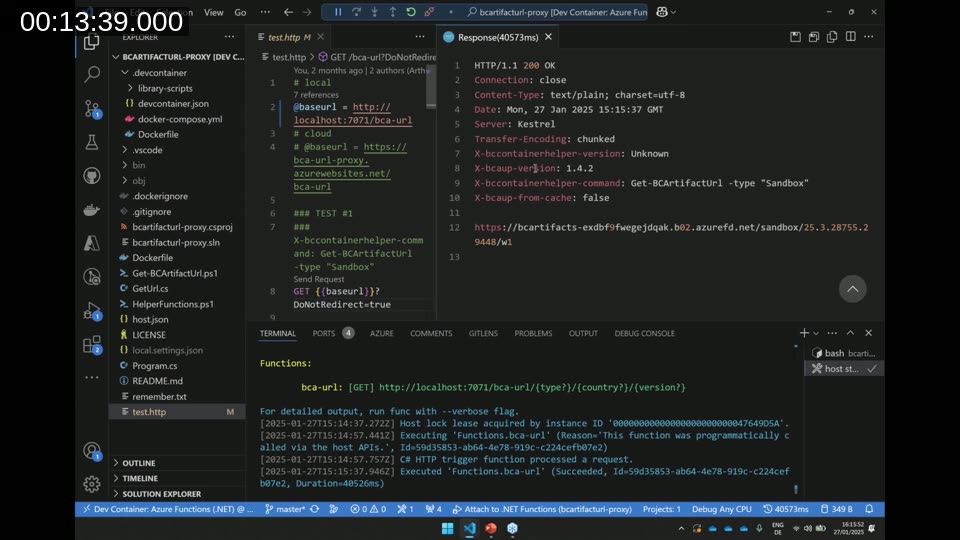Switch to the PROBLEMS panel tab

click(x=533, y=333)
